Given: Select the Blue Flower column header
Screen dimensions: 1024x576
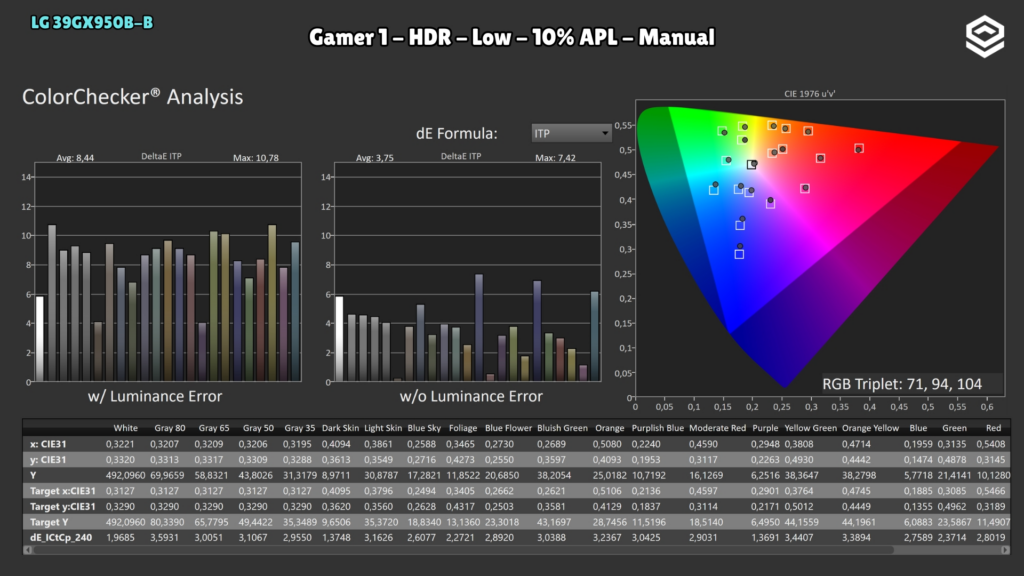Looking at the screenshot, I should click(508, 428).
